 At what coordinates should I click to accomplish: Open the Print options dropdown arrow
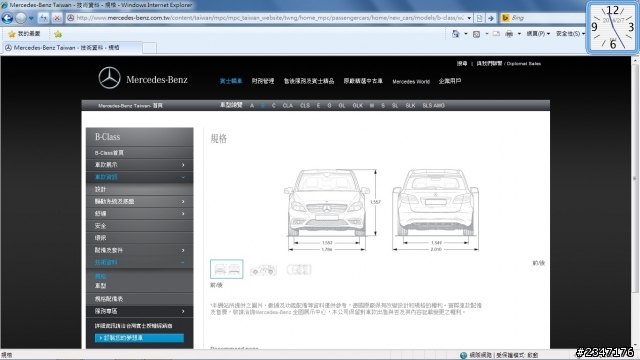519,34
